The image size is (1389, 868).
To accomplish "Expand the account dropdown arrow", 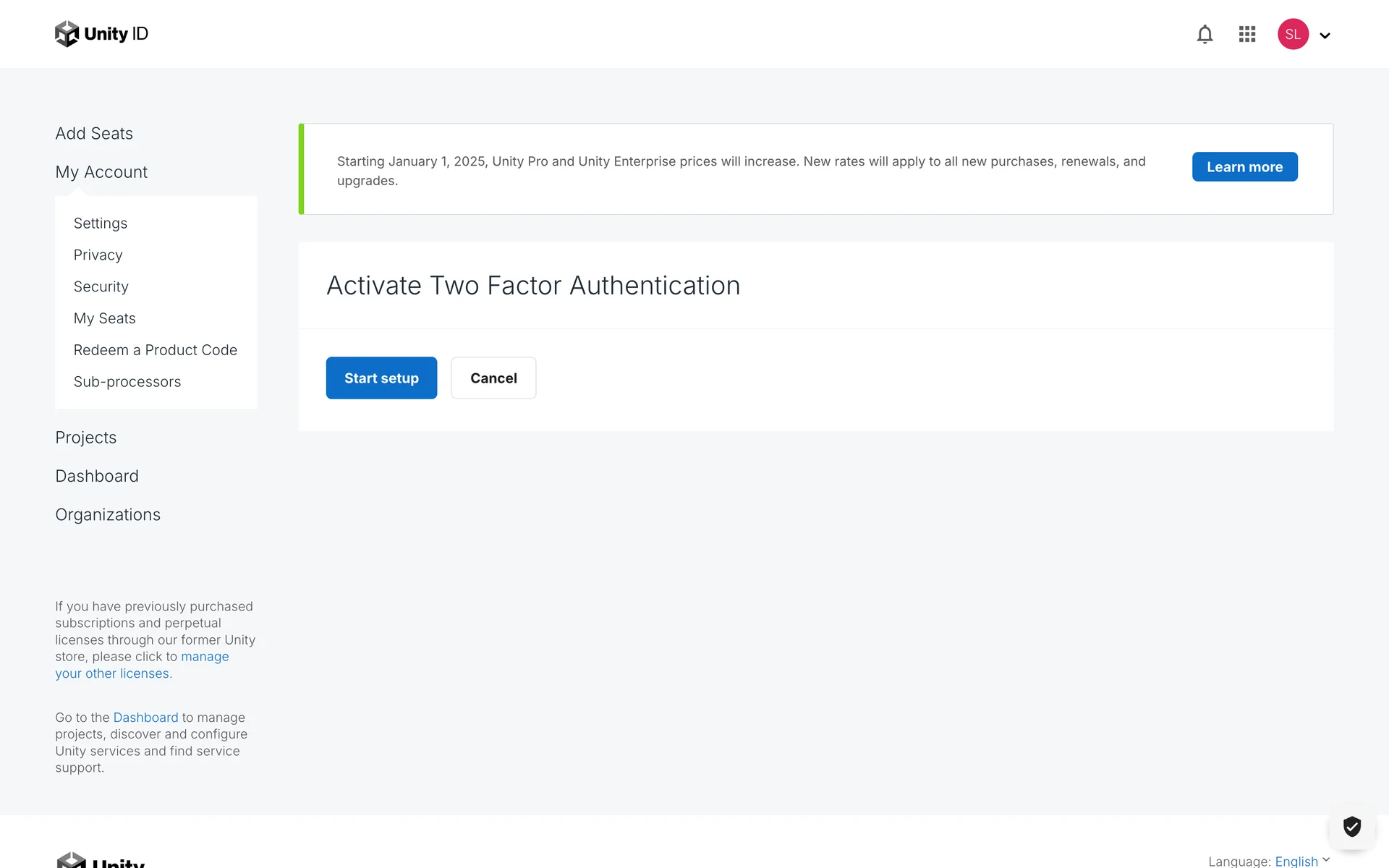I will click(x=1325, y=35).
